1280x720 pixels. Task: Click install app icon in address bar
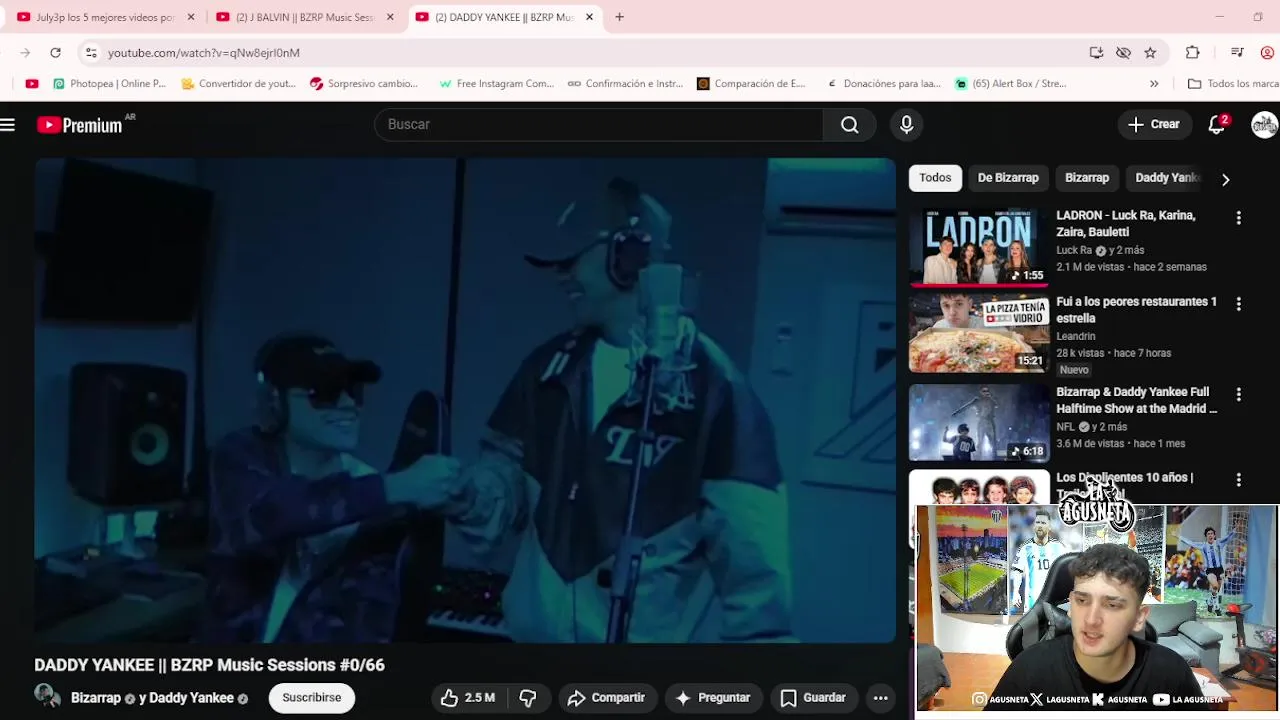click(x=1096, y=53)
